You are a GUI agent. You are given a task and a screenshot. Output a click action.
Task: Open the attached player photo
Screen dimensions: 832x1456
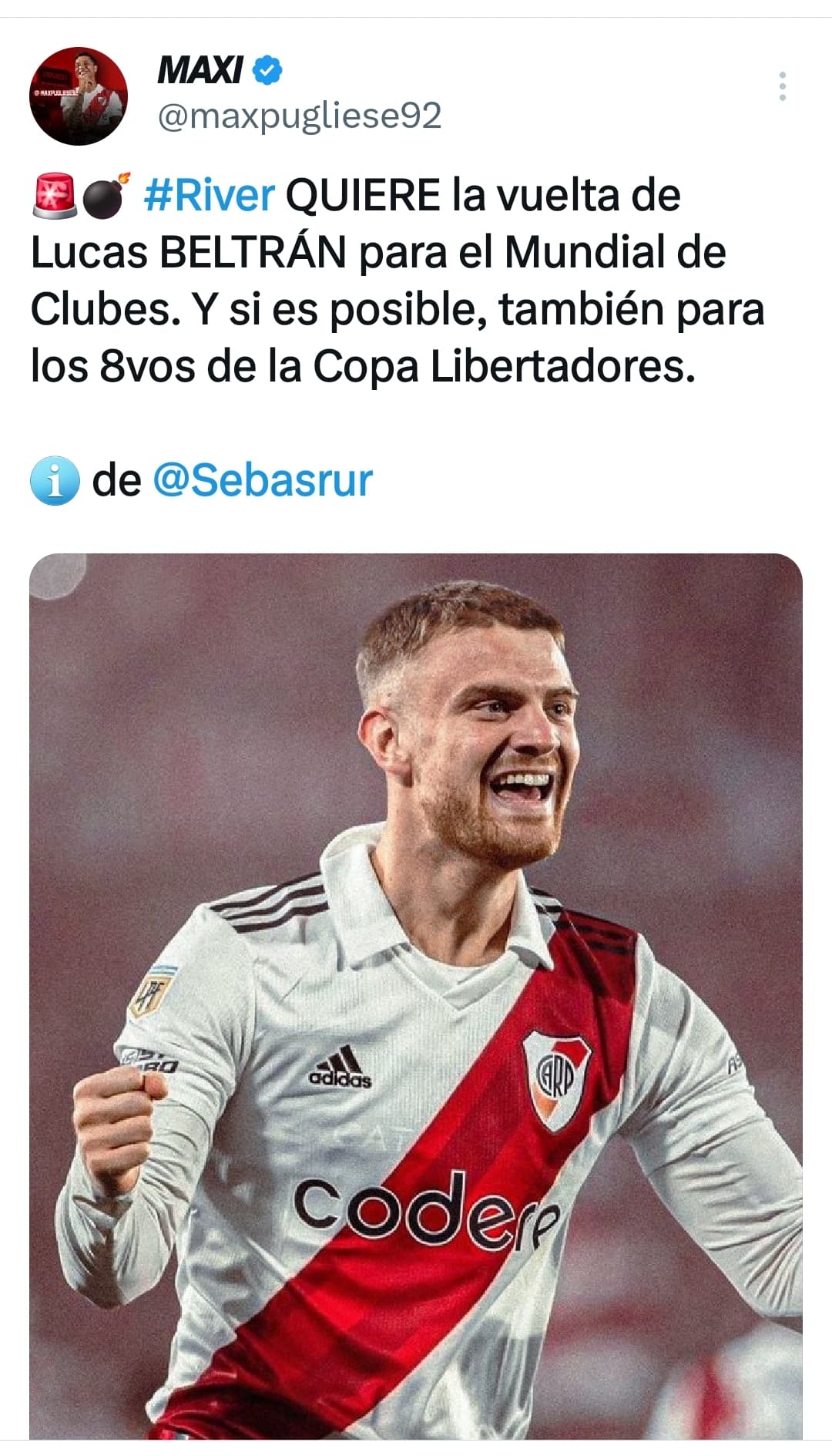point(416,996)
